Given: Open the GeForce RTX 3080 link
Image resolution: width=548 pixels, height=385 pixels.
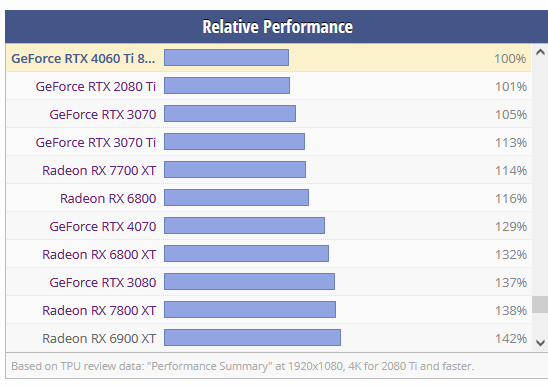Looking at the screenshot, I should (102, 282).
